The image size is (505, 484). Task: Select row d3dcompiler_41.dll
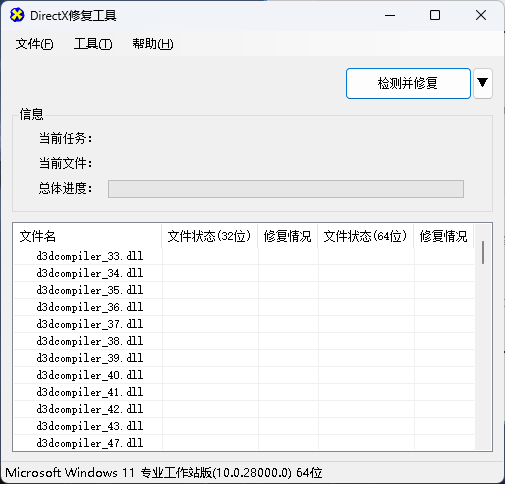point(244,392)
